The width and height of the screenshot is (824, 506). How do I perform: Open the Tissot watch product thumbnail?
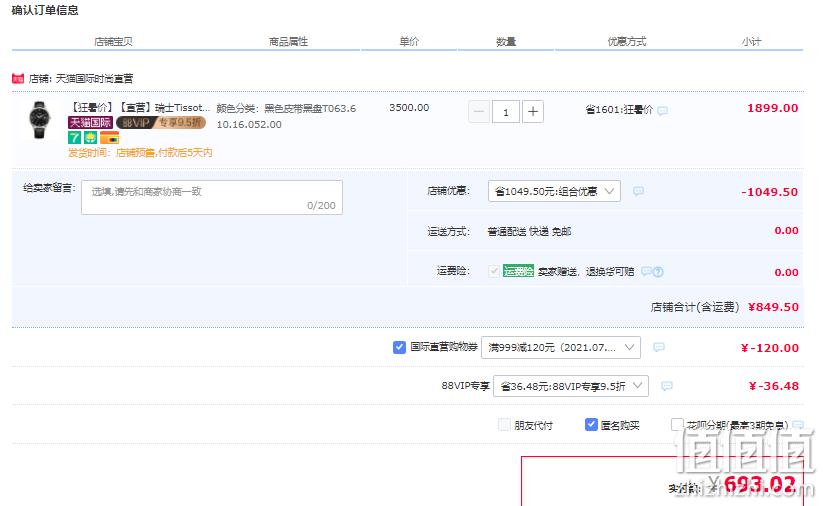point(39,120)
